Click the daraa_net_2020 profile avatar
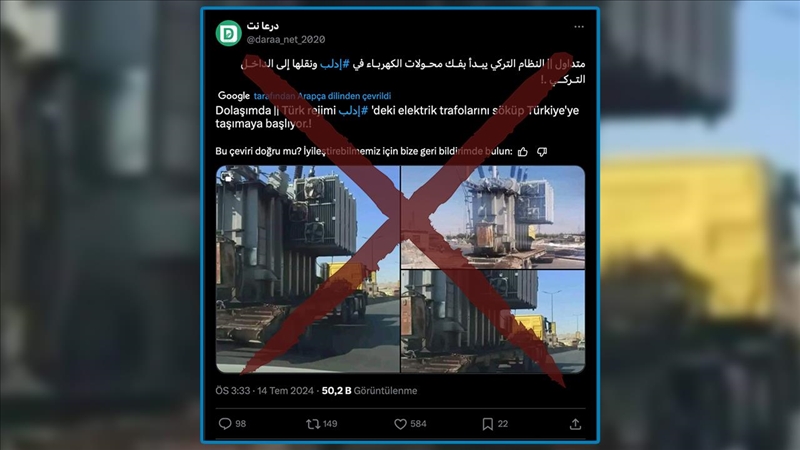 tap(228, 33)
